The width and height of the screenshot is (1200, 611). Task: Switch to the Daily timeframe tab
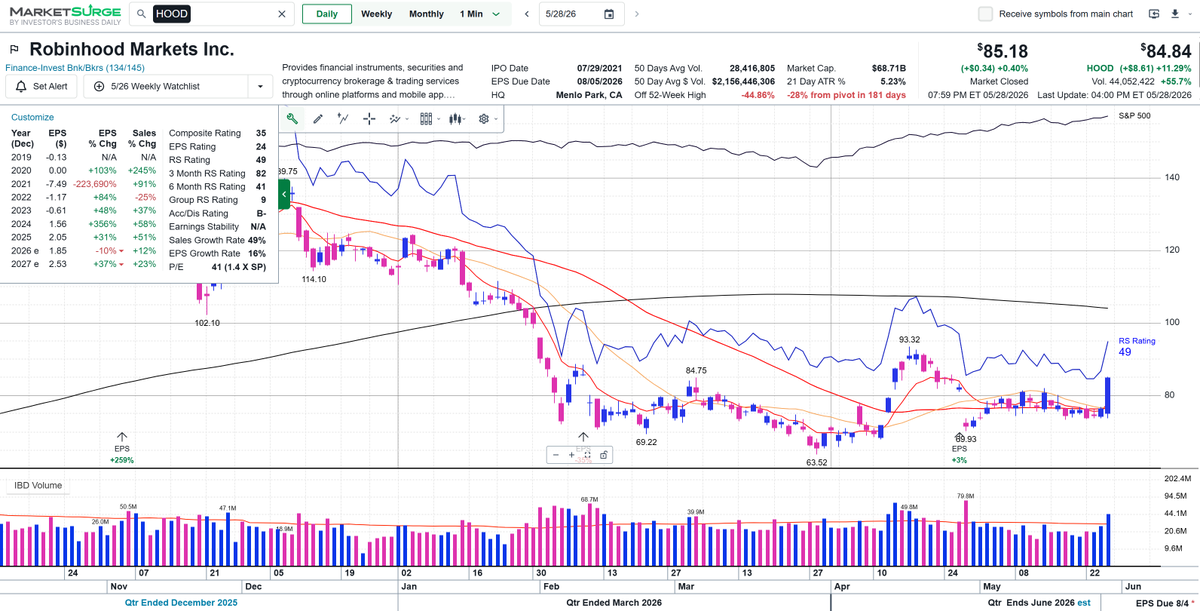point(326,14)
